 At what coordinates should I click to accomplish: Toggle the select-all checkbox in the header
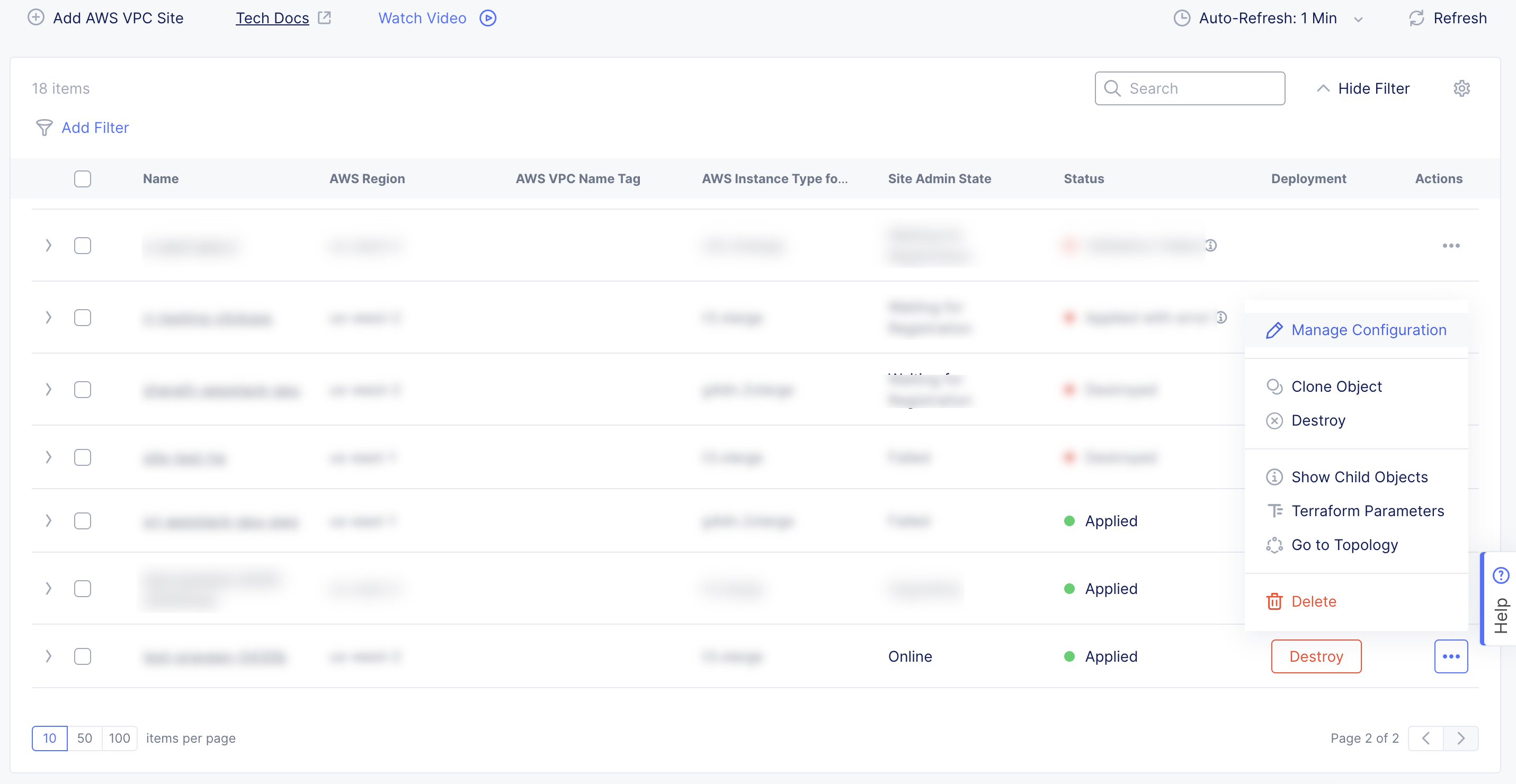(83, 179)
